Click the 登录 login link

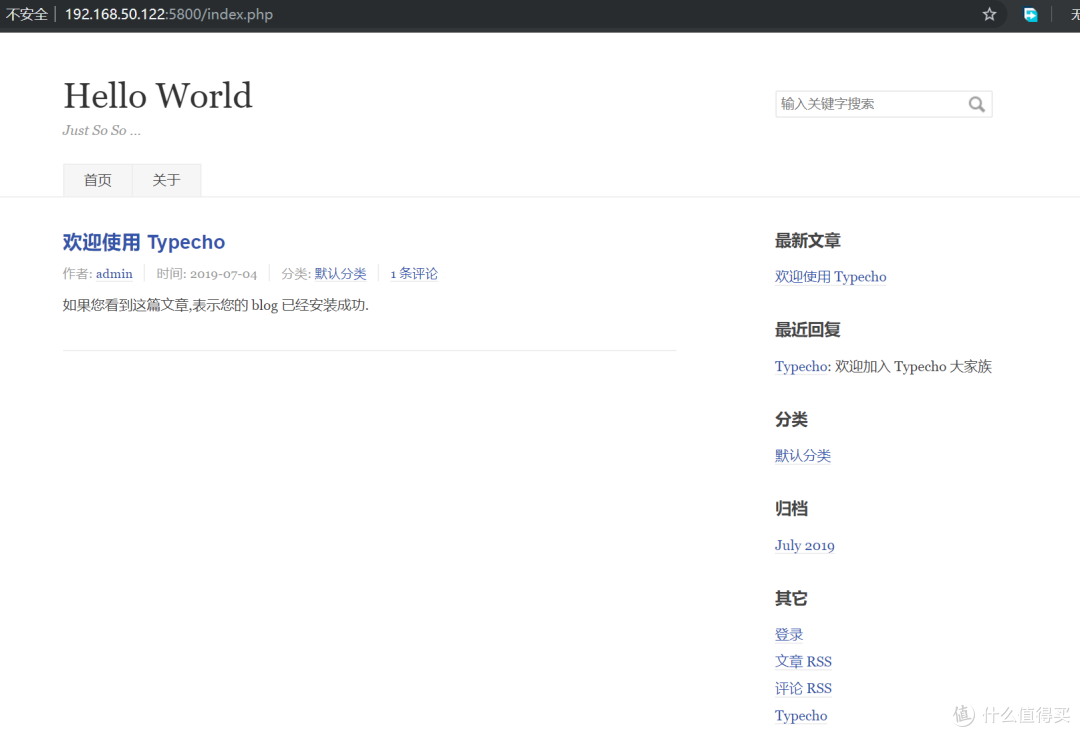point(788,634)
